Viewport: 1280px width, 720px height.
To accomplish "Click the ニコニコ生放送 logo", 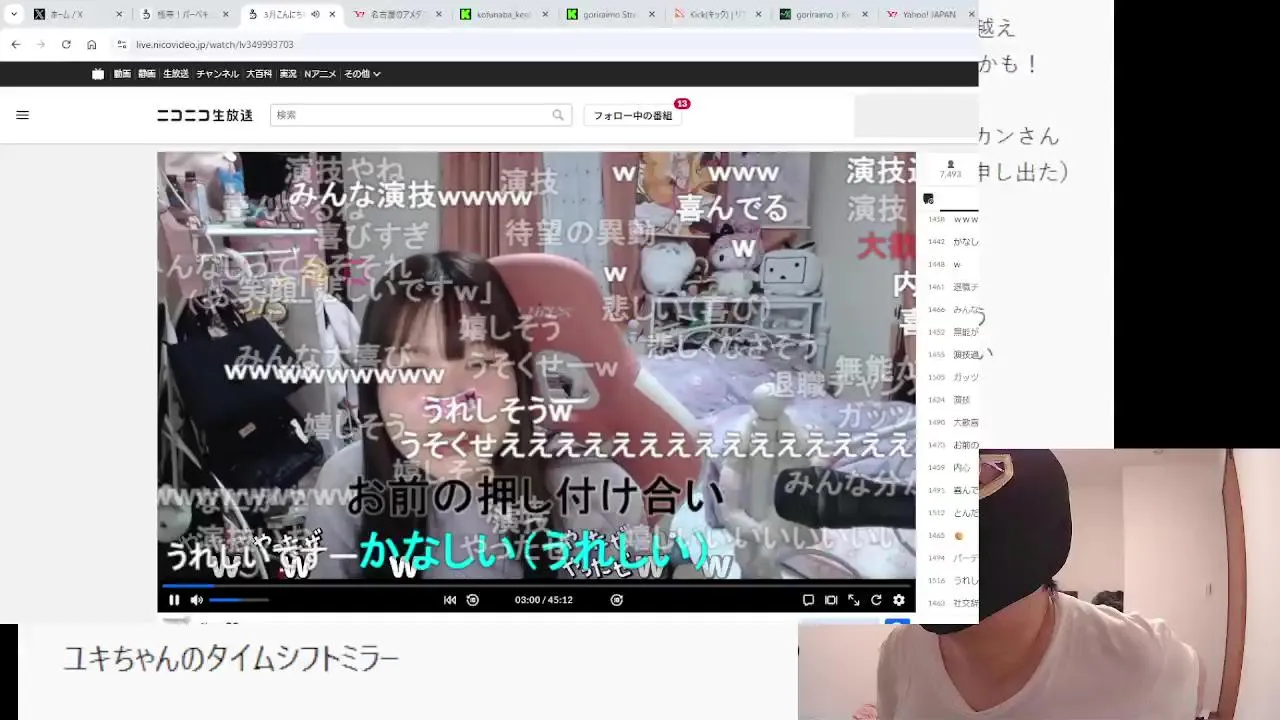I will point(205,115).
